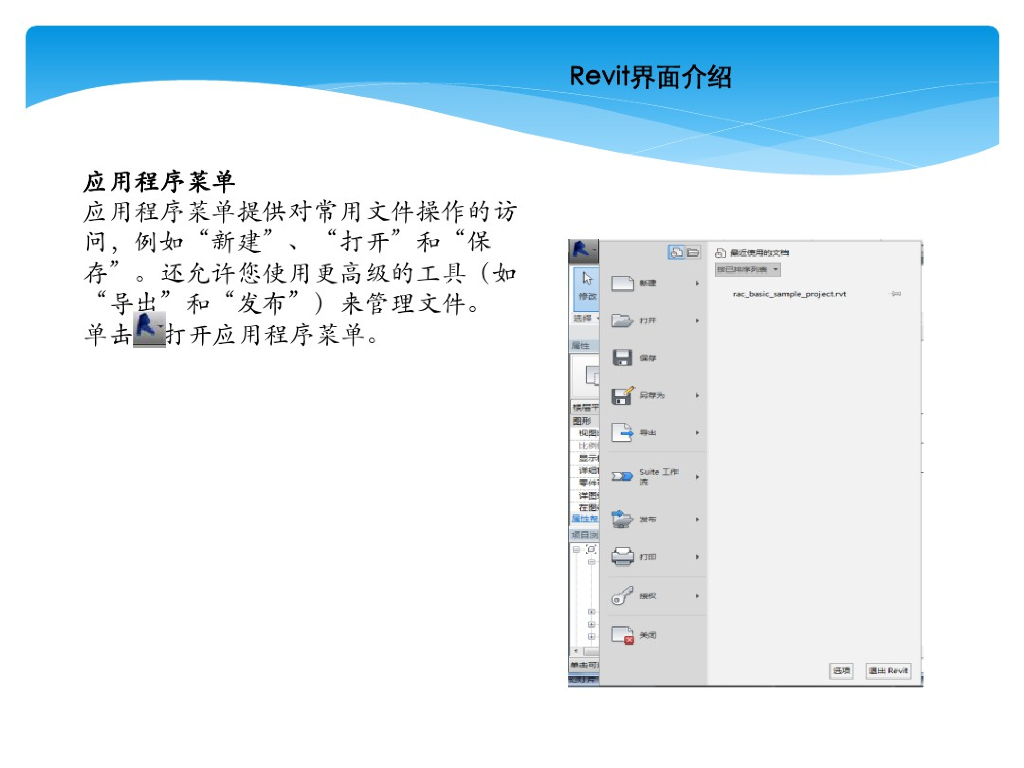Click the 新建 (New) document icon
1024x768 pixels.
click(x=622, y=283)
